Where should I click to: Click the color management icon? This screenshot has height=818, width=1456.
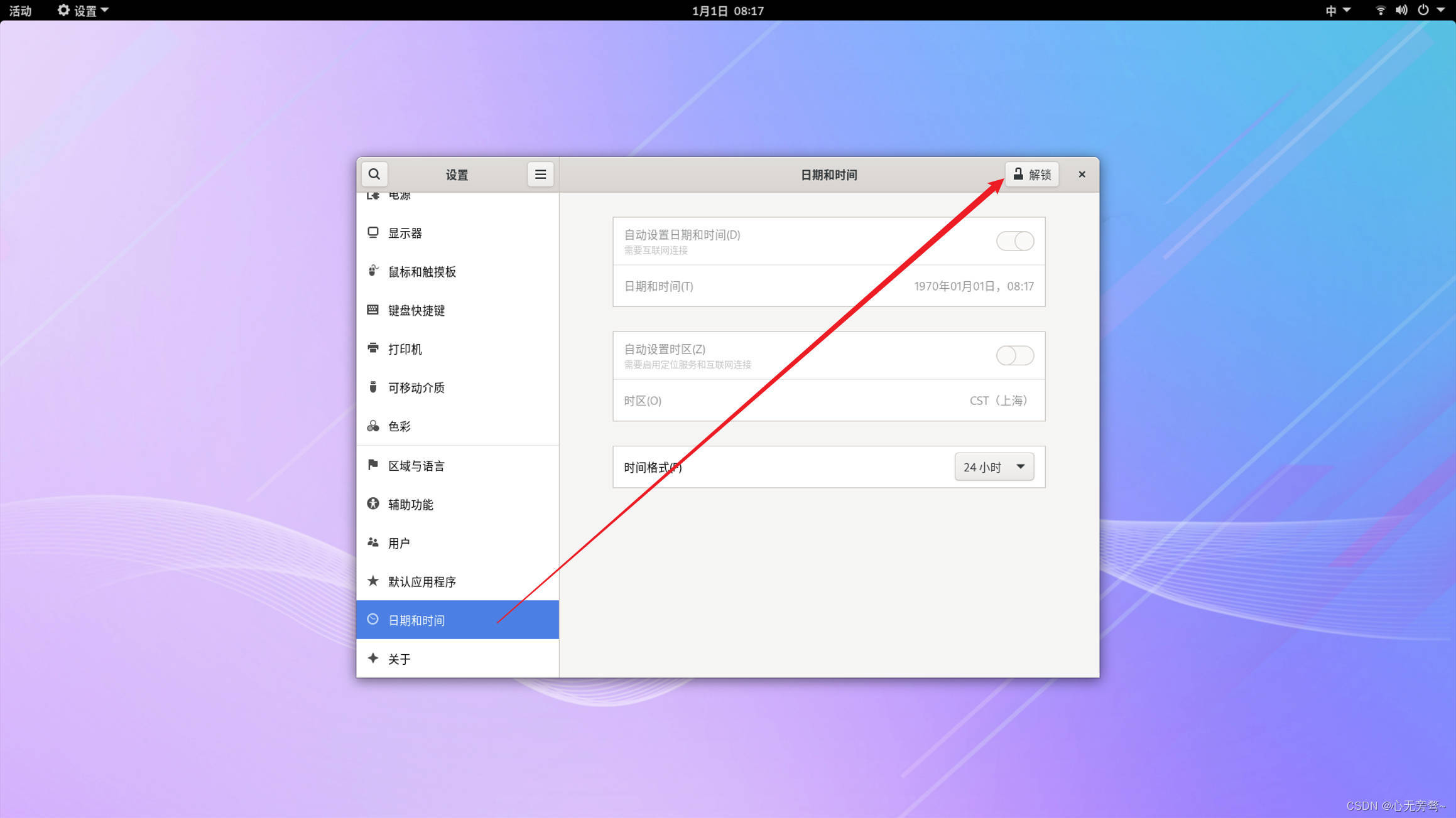(373, 426)
